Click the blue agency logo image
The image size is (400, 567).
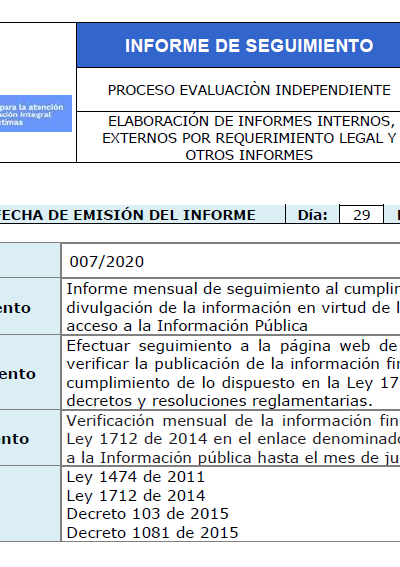click(36, 114)
